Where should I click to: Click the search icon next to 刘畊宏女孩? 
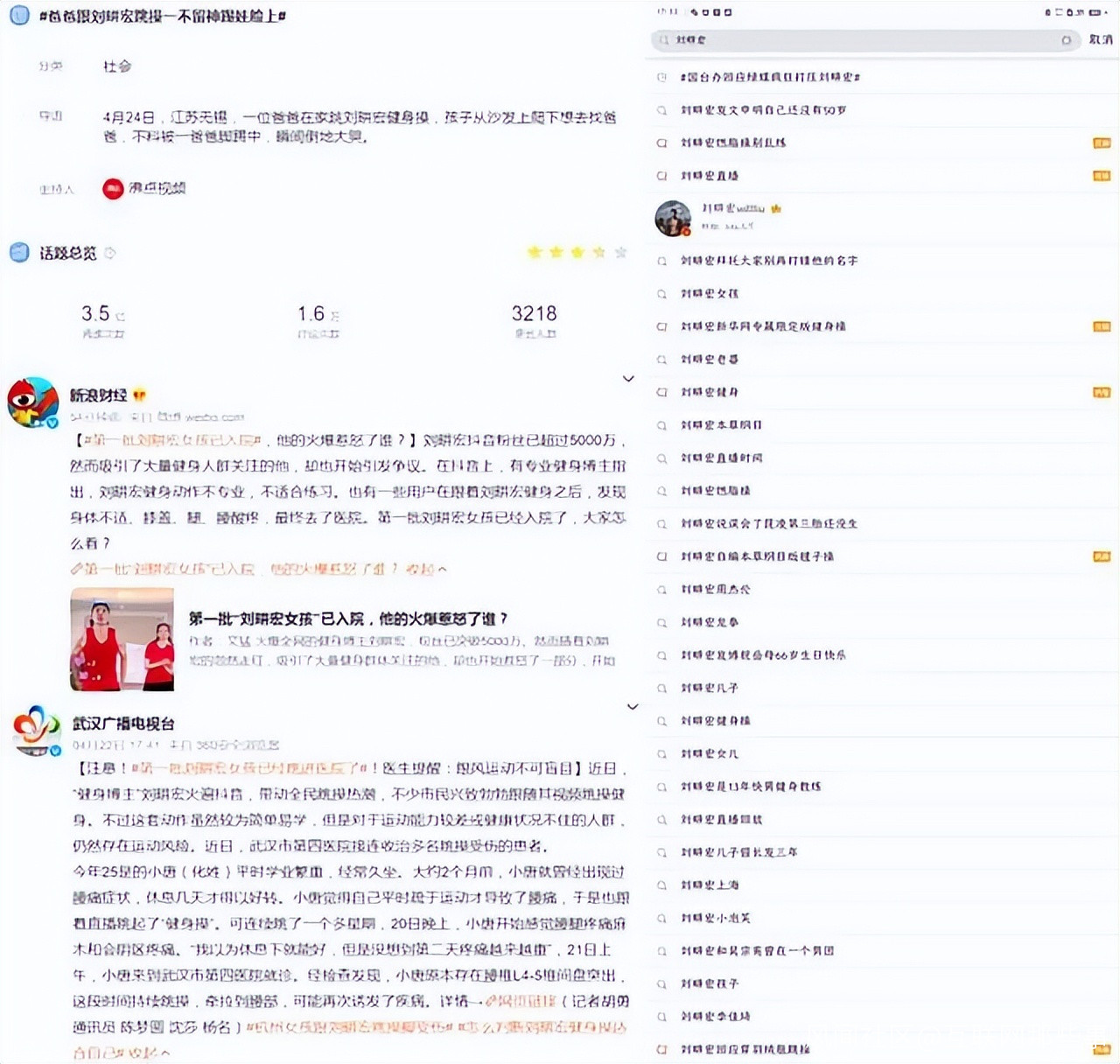[x=662, y=294]
